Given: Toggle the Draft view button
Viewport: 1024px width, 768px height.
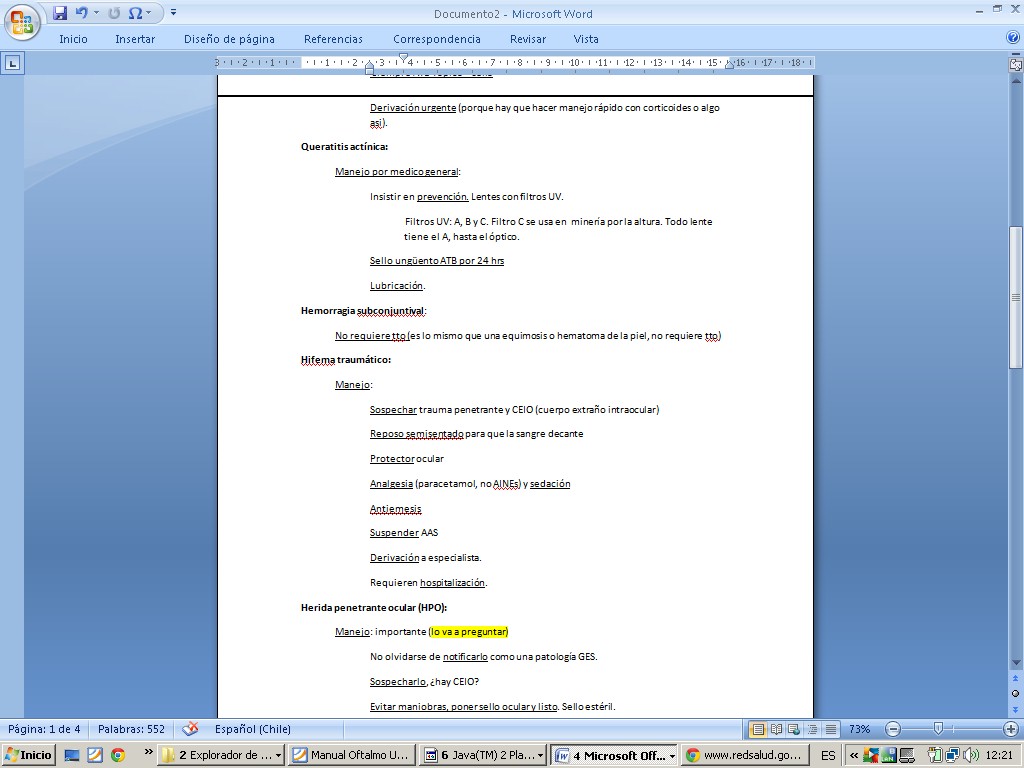Looking at the screenshot, I should click(x=830, y=729).
